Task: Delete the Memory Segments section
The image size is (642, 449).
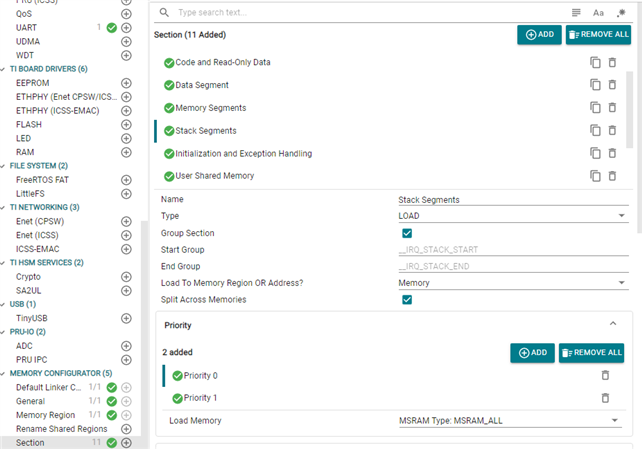Action: (612, 108)
